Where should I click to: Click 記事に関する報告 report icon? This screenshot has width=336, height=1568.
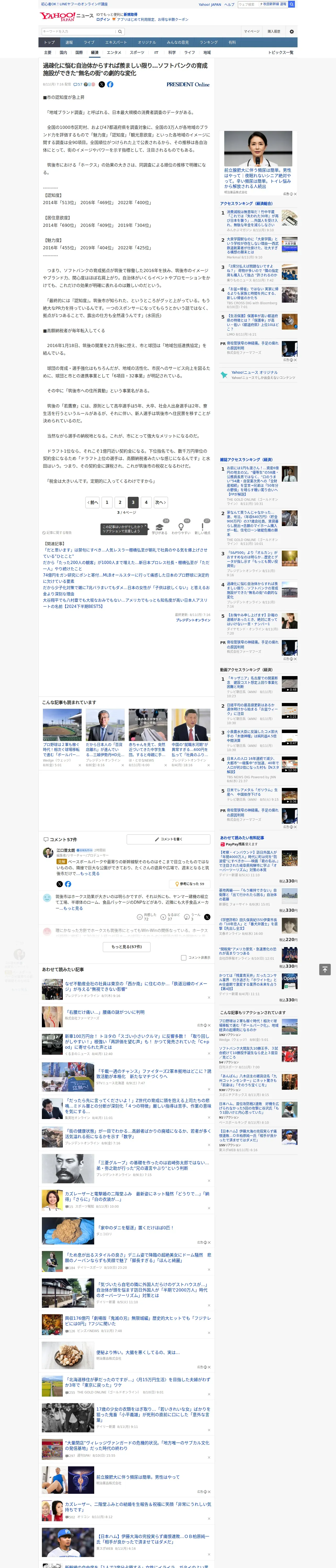pos(57,533)
